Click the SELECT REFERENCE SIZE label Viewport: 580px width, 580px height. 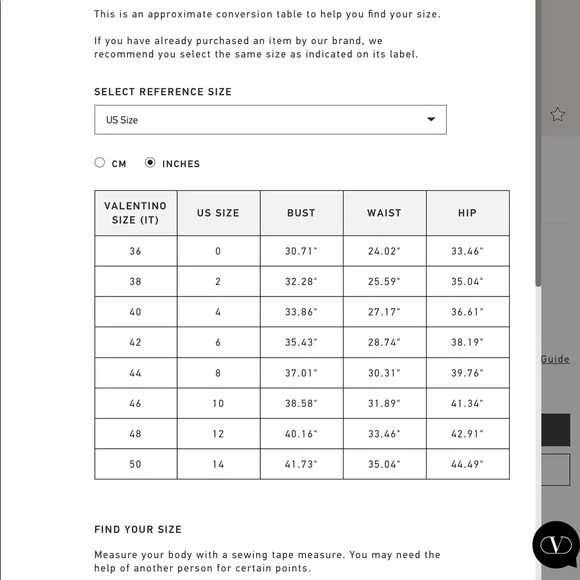click(x=163, y=92)
